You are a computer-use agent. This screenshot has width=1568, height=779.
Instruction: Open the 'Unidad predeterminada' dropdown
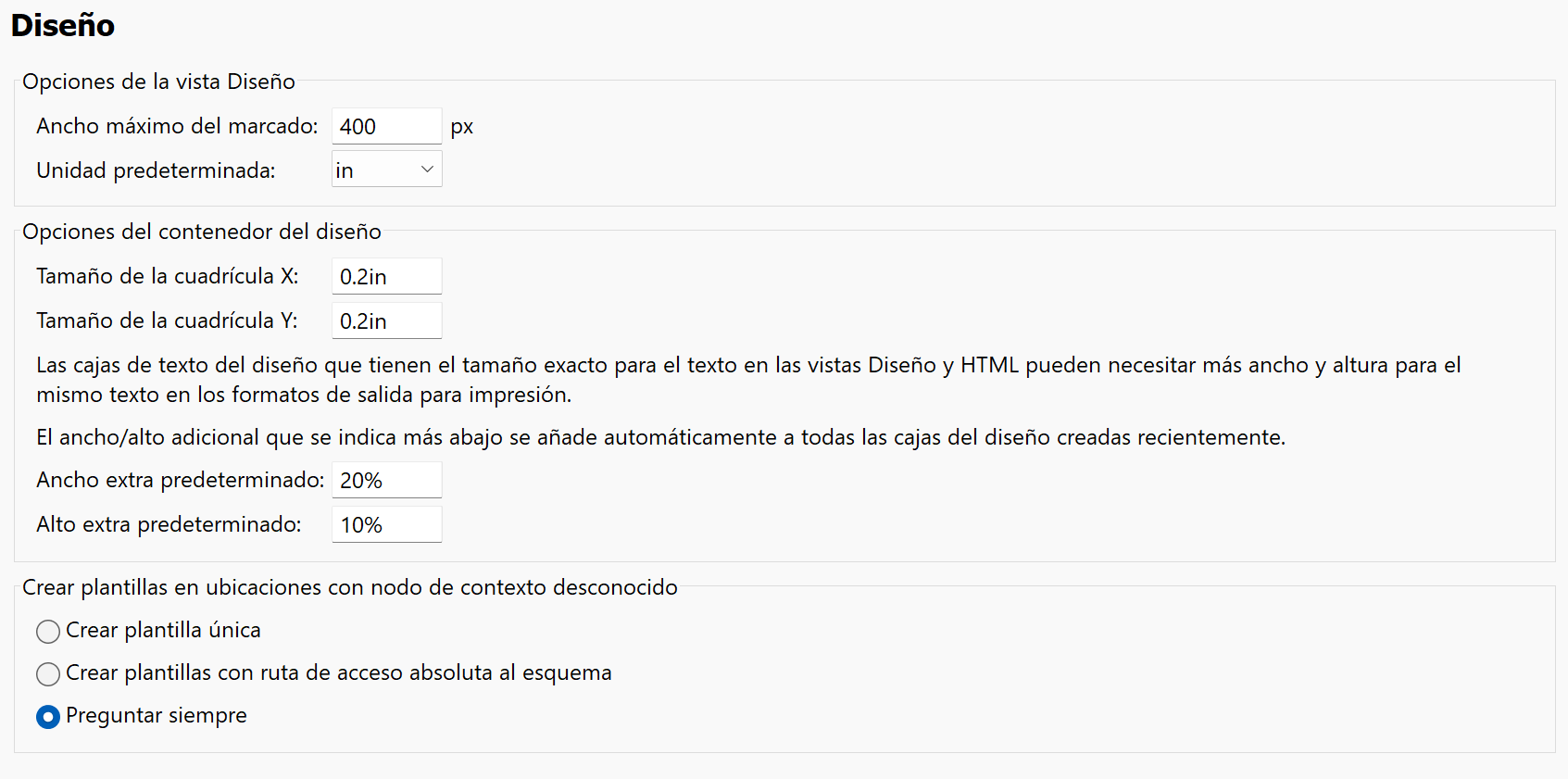tap(386, 170)
